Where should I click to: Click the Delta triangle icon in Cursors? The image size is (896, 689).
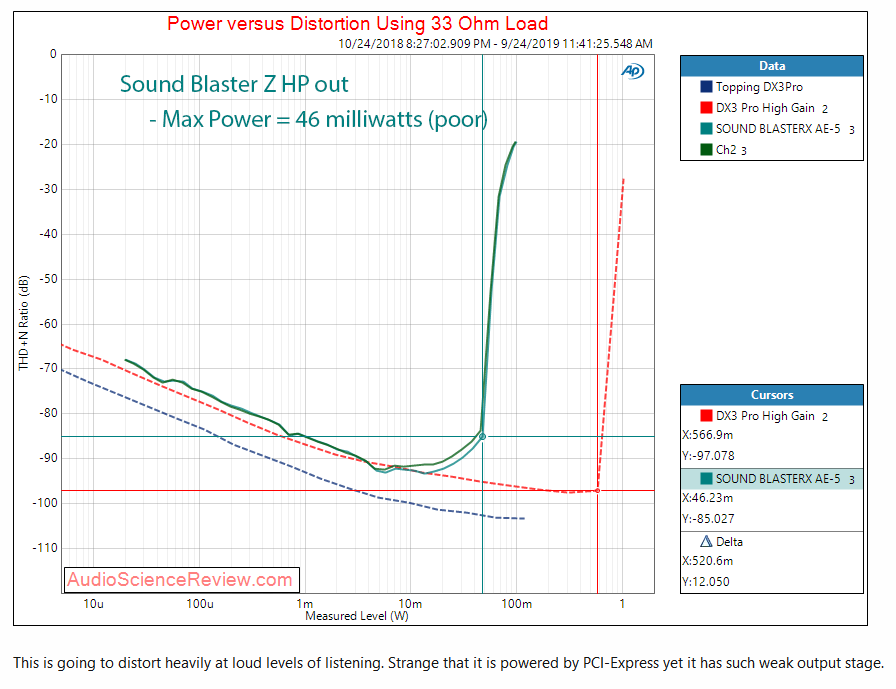tap(706, 542)
